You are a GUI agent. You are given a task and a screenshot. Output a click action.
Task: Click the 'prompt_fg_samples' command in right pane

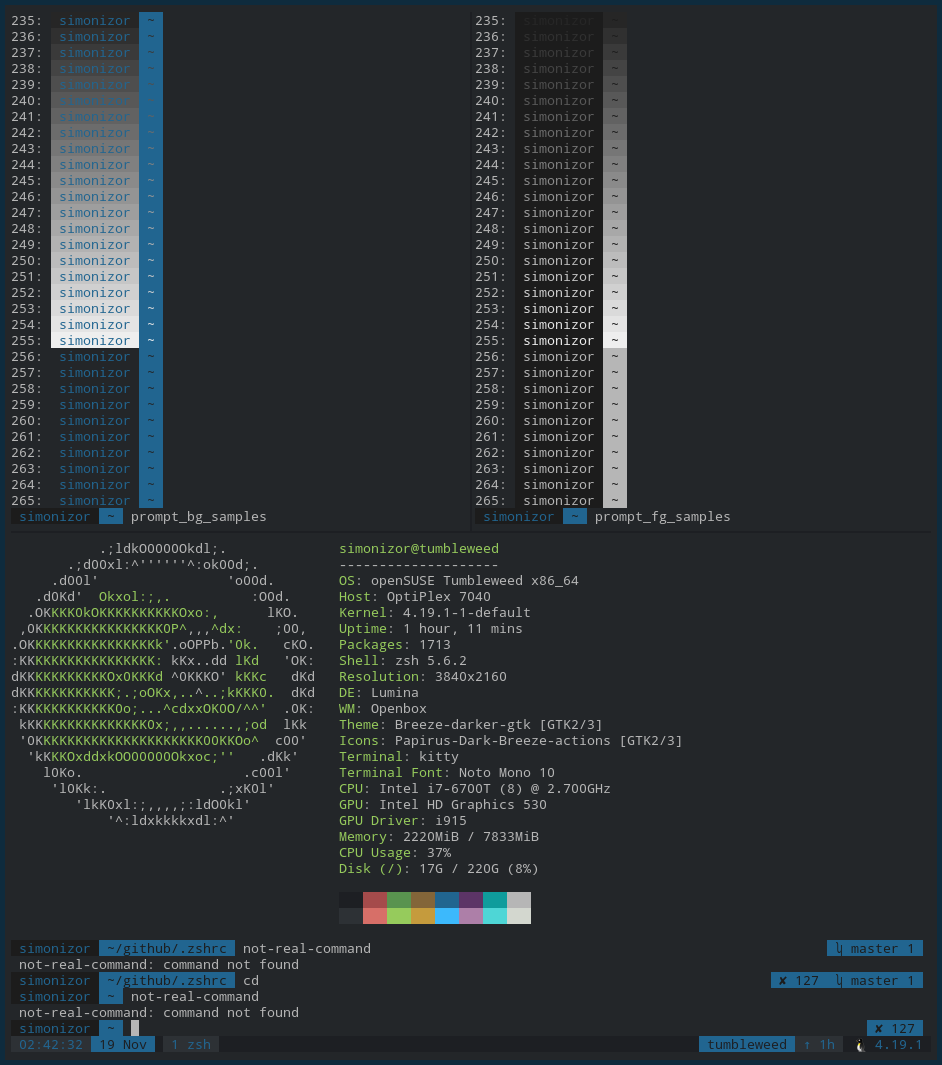pyautogui.click(x=663, y=517)
